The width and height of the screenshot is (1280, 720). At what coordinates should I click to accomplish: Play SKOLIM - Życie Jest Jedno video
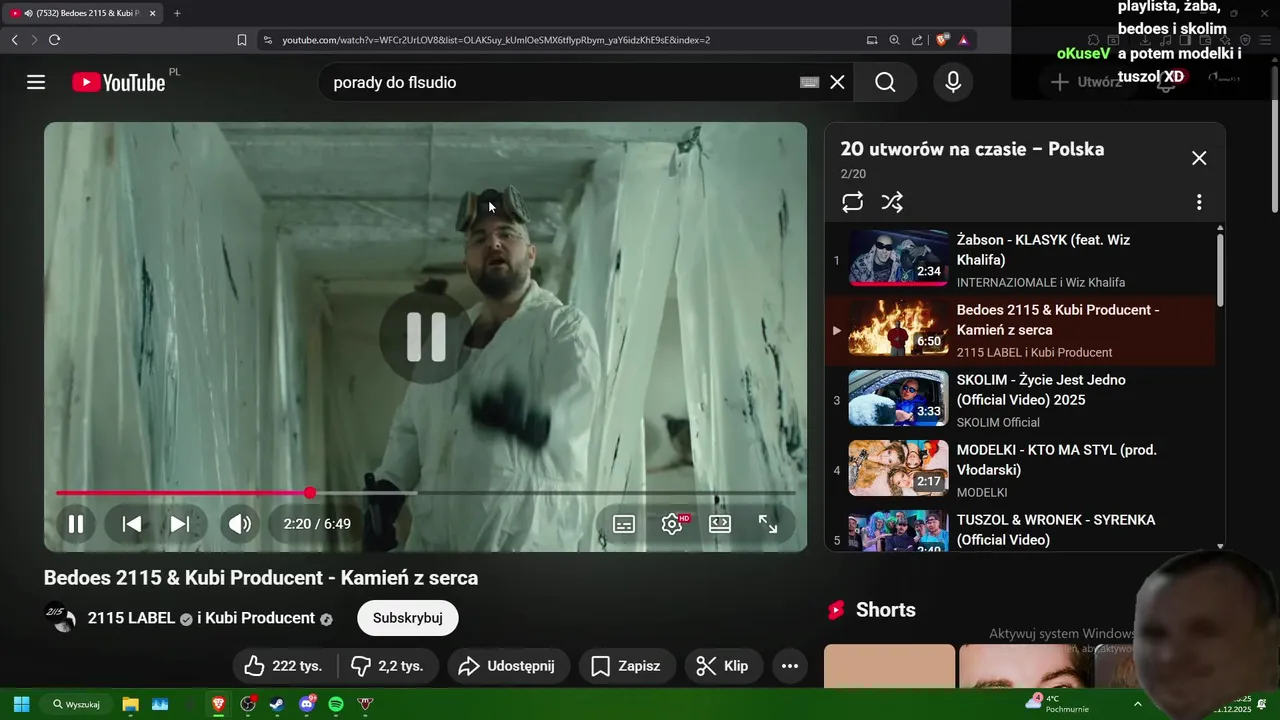tap(1020, 400)
